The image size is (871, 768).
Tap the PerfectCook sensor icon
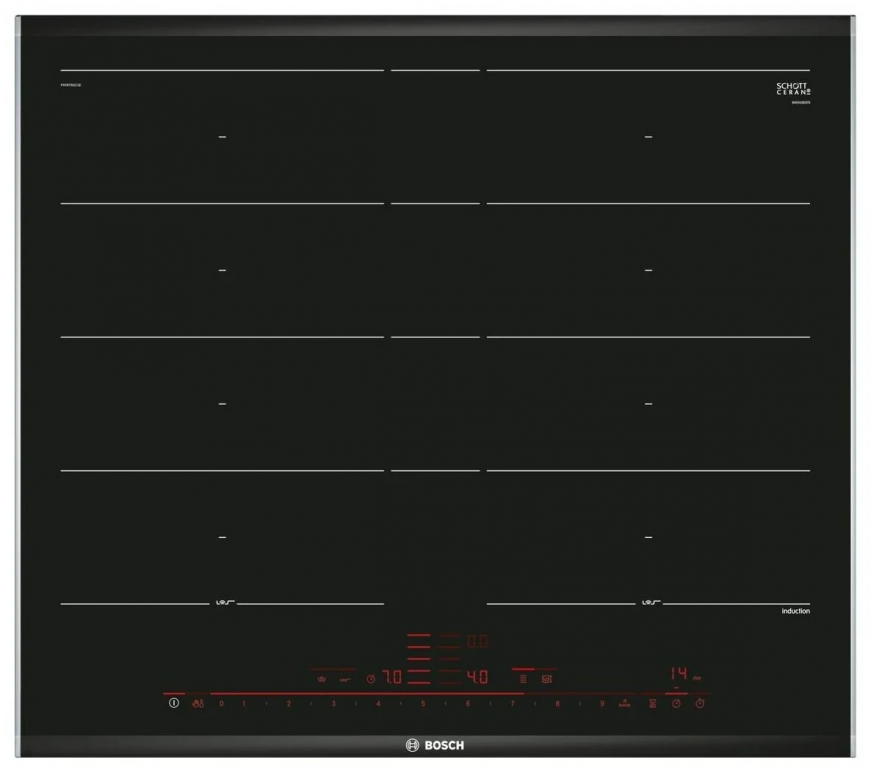pos(321,678)
